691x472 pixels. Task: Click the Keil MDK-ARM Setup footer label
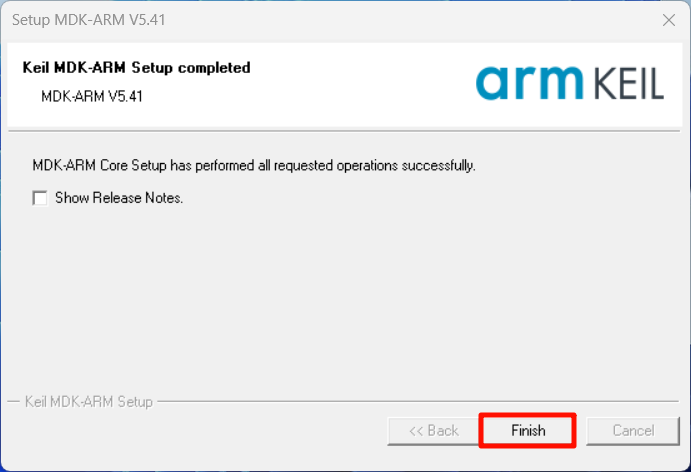pos(89,401)
